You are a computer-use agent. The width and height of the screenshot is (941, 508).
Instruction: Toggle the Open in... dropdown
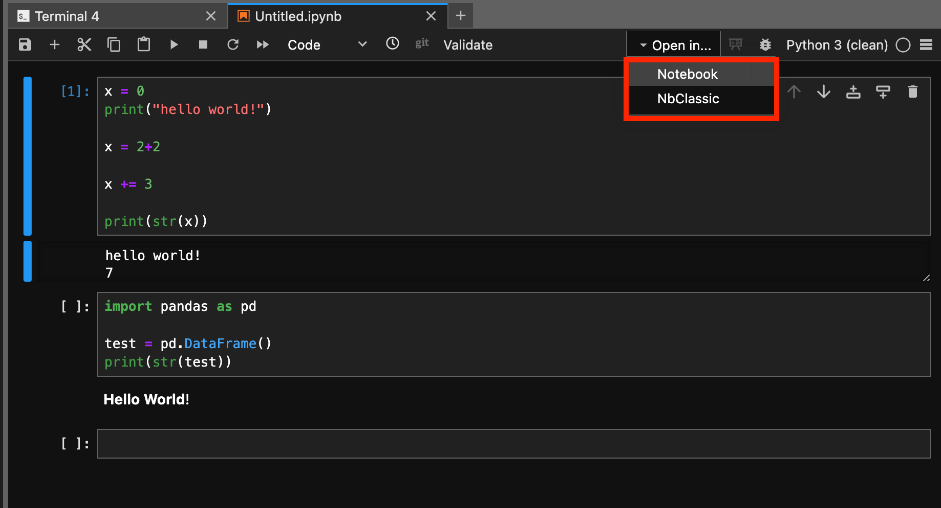tap(675, 46)
